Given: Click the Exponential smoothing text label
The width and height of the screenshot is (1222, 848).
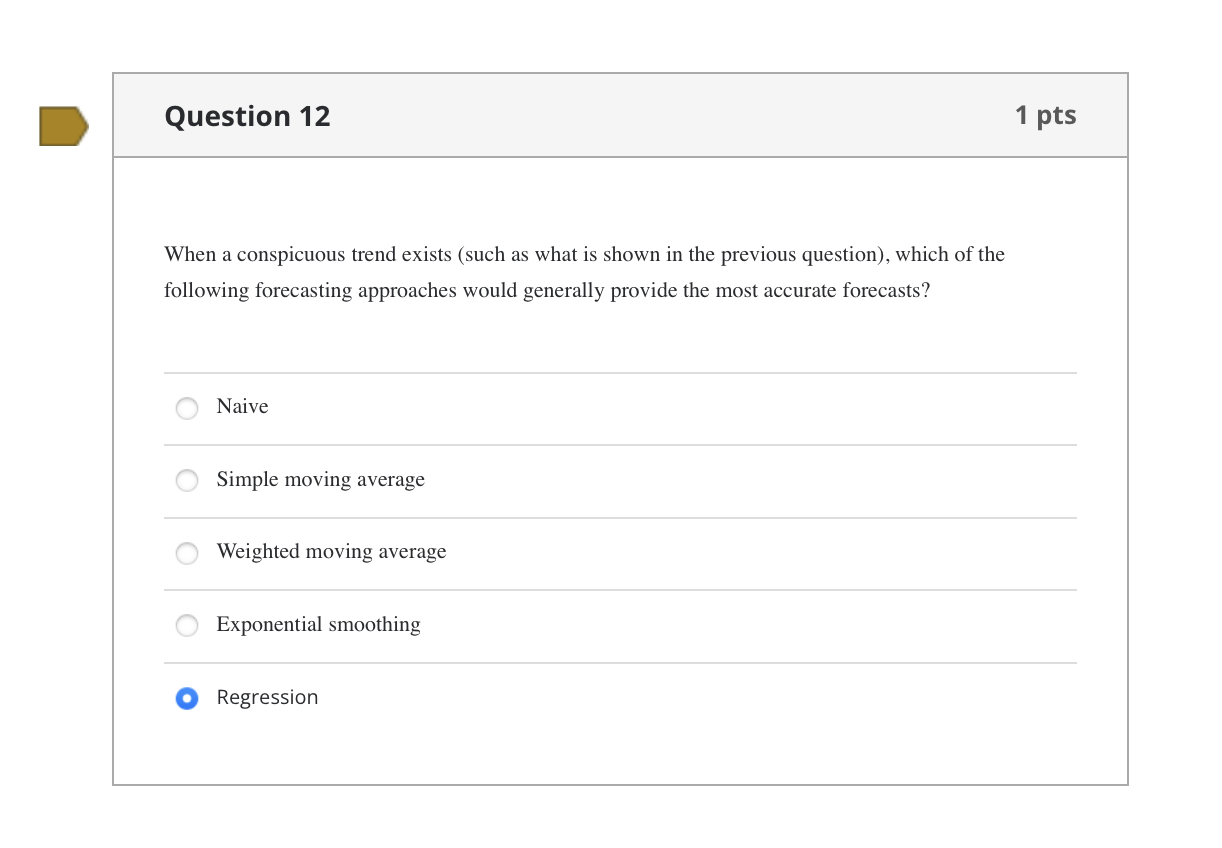Looking at the screenshot, I should (x=318, y=625).
